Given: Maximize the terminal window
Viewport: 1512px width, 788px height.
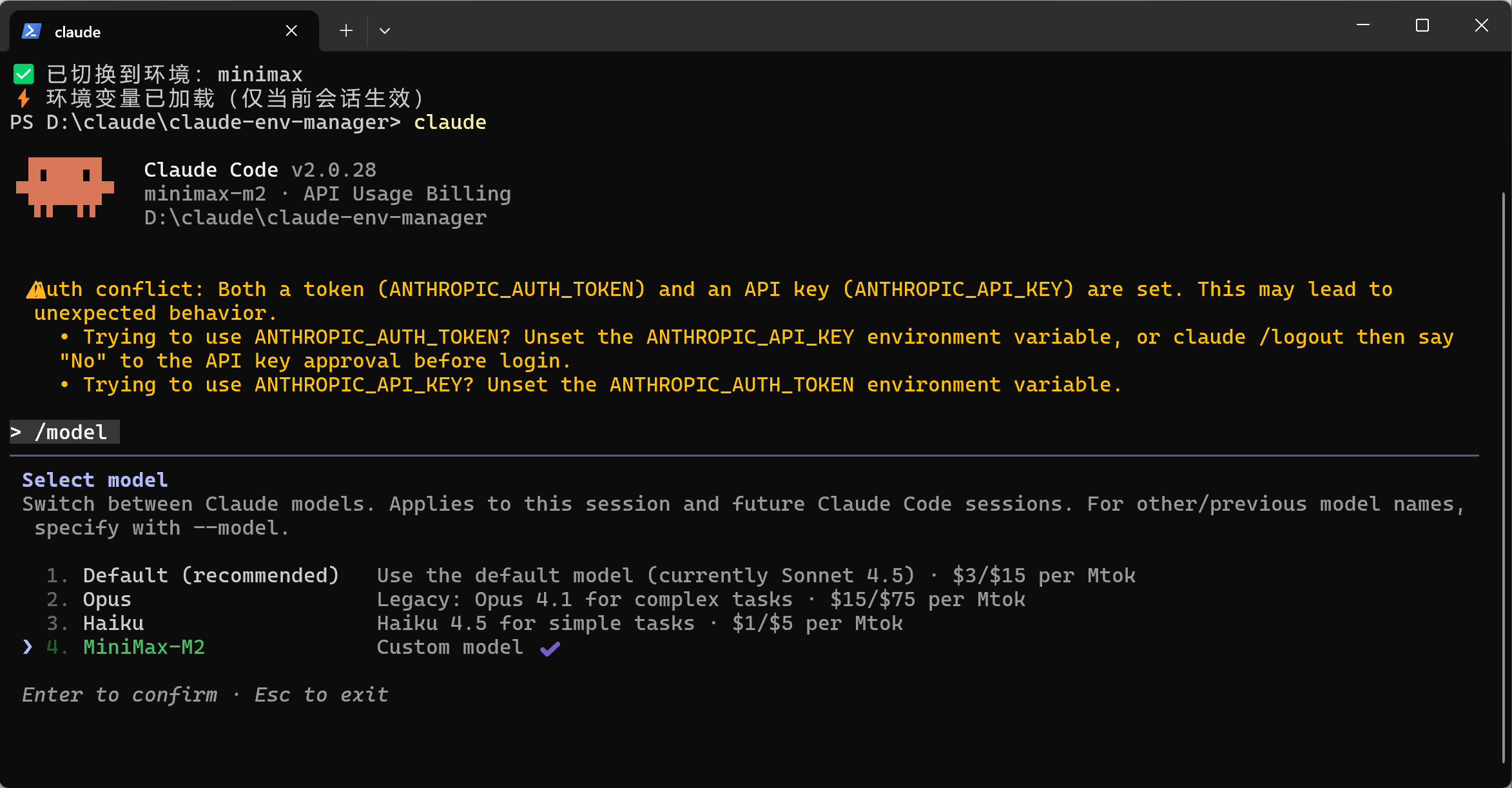Looking at the screenshot, I should click(x=1422, y=25).
